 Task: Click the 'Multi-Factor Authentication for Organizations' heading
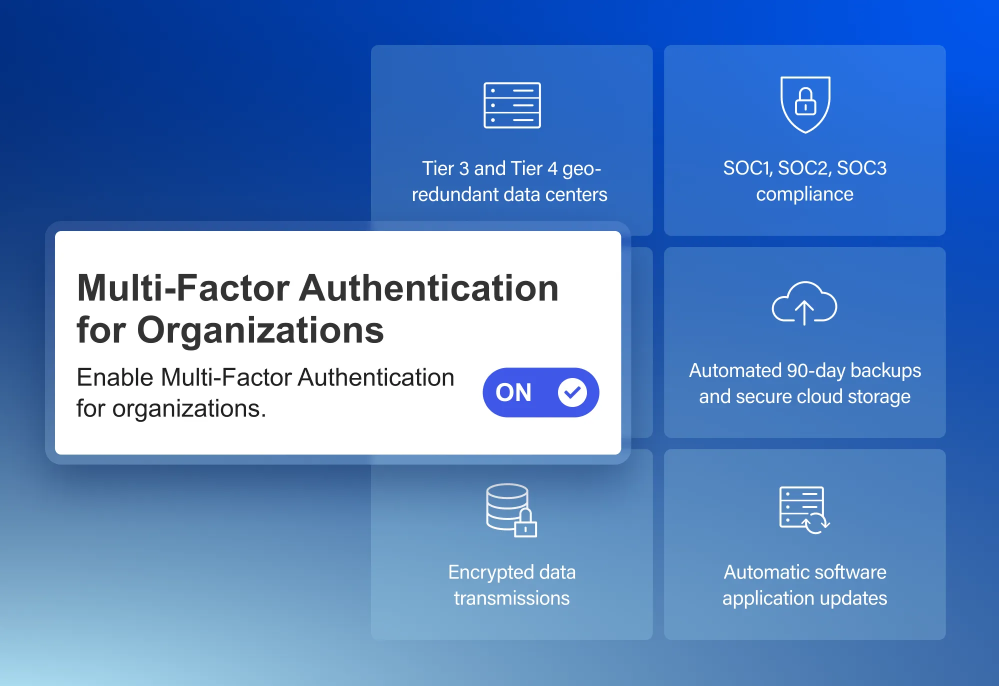point(316,308)
